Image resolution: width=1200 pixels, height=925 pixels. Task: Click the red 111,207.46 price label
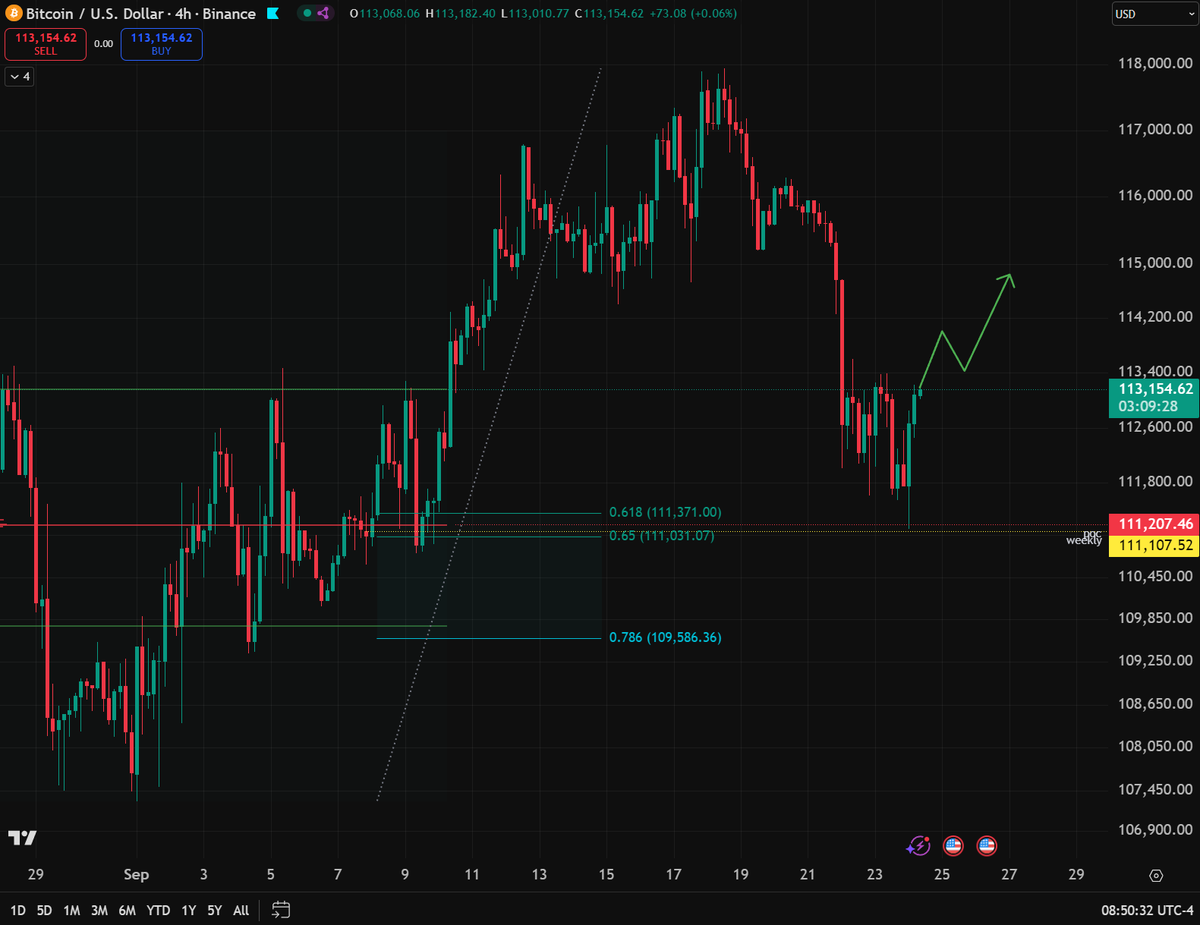pyautogui.click(x=1155, y=524)
